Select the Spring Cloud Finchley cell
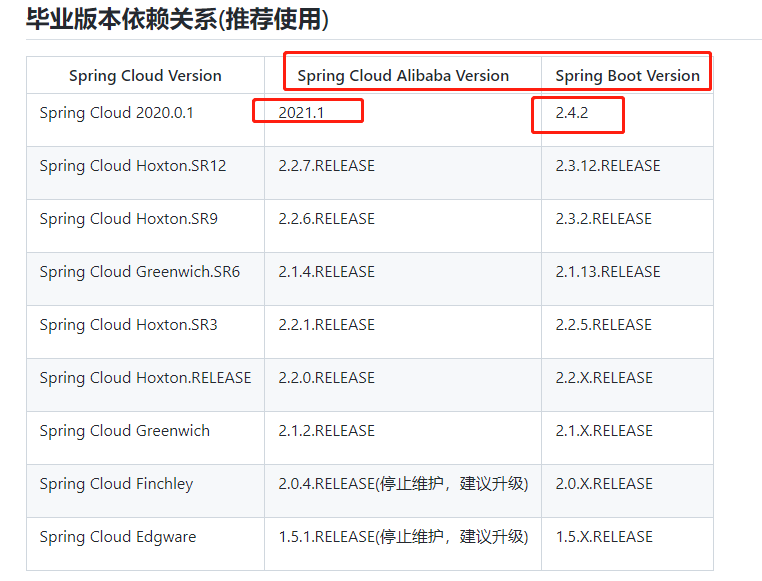The height and width of the screenshot is (581, 762). (x=145, y=491)
